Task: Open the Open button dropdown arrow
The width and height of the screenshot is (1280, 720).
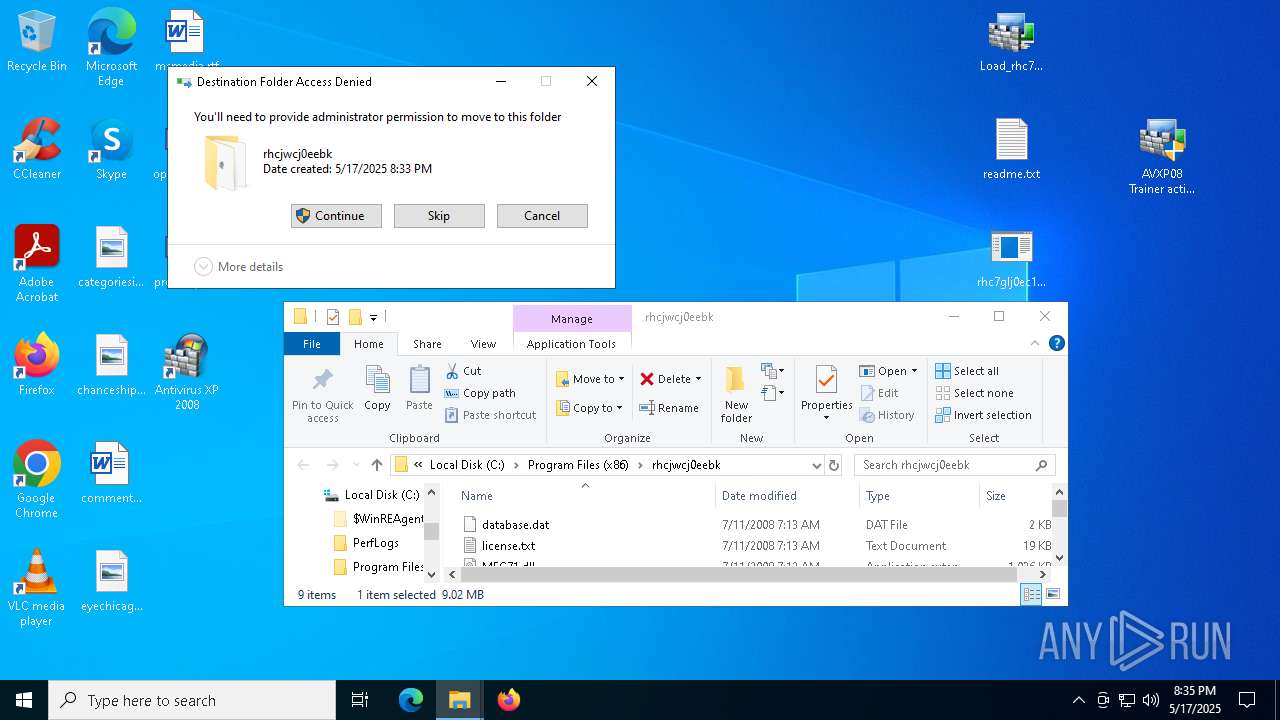Action: (x=914, y=371)
